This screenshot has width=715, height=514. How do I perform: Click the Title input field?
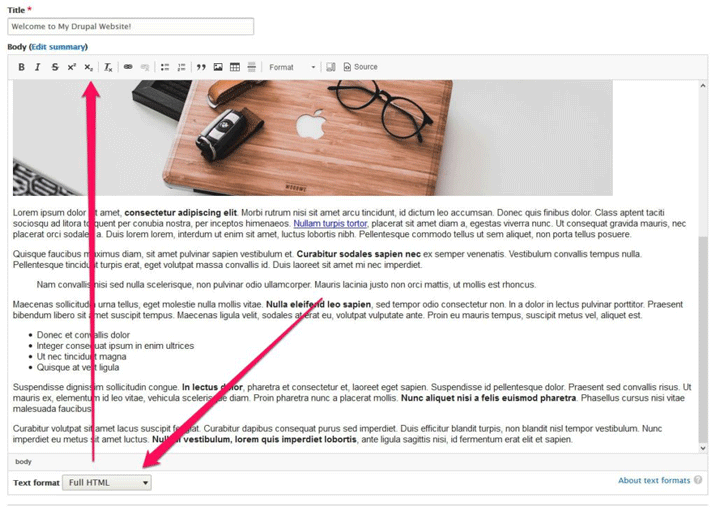tap(130, 26)
